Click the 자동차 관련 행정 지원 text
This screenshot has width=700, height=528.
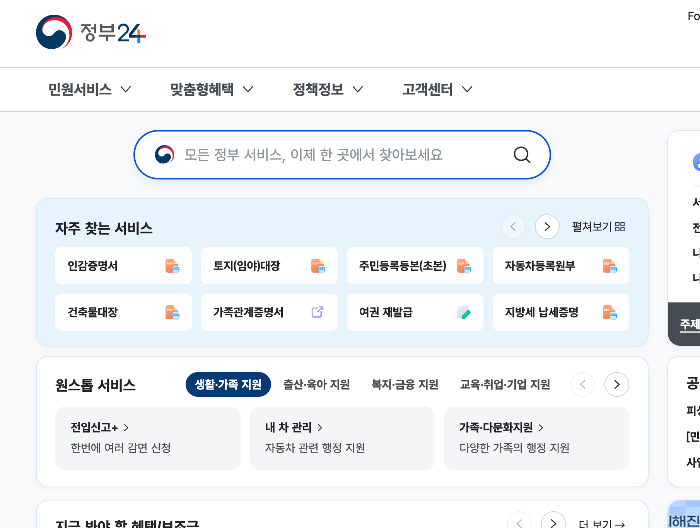315,448
